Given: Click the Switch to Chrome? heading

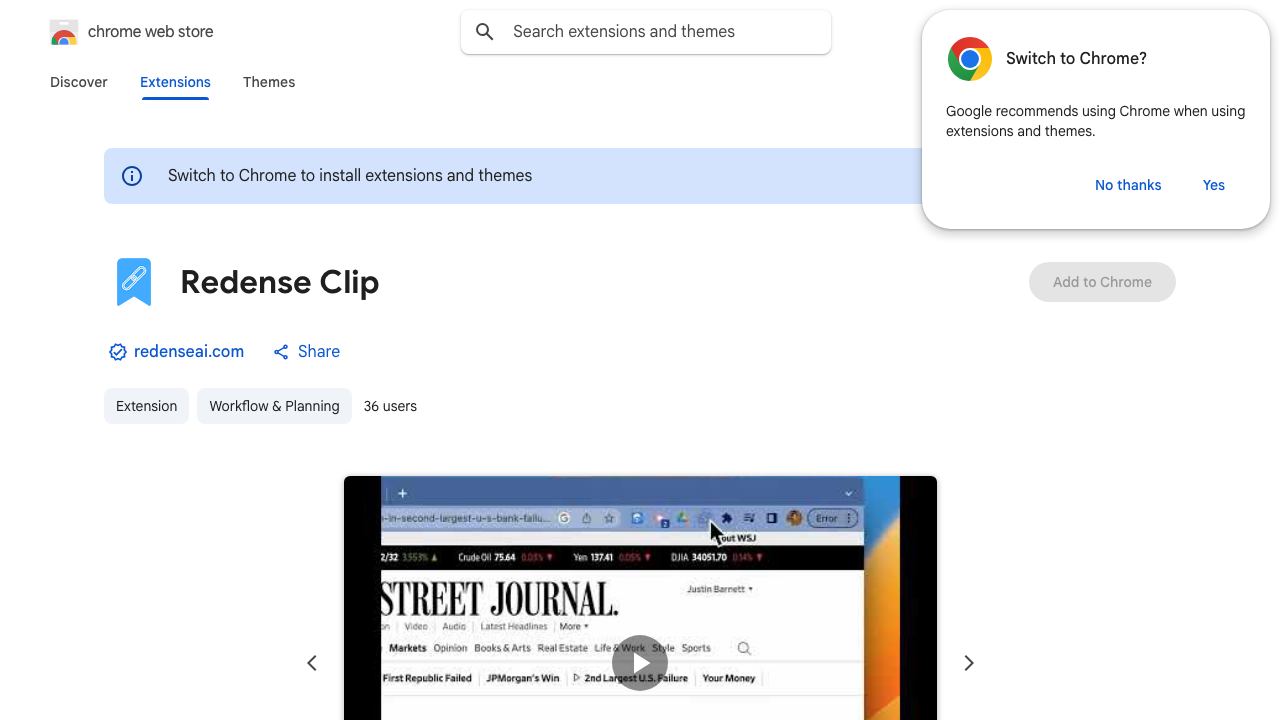Looking at the screenshot, I should click(x=1076, y=59).
